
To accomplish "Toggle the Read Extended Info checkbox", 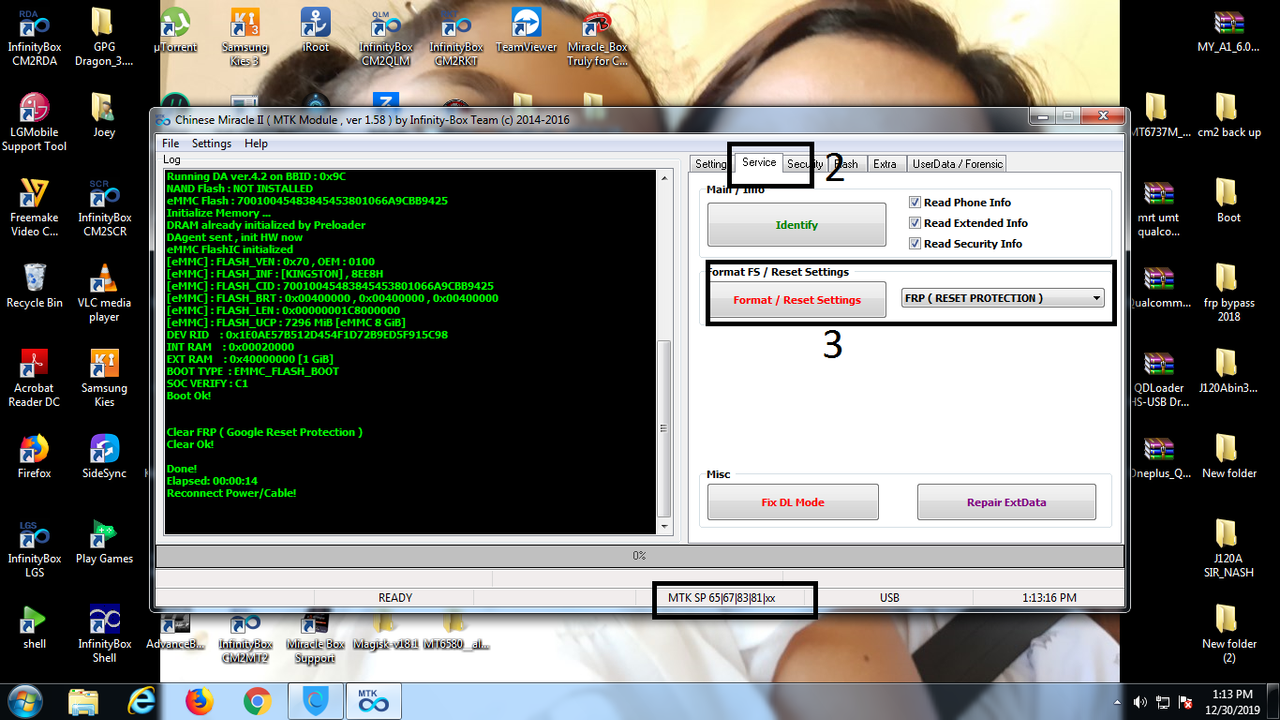I will point(915,223).
